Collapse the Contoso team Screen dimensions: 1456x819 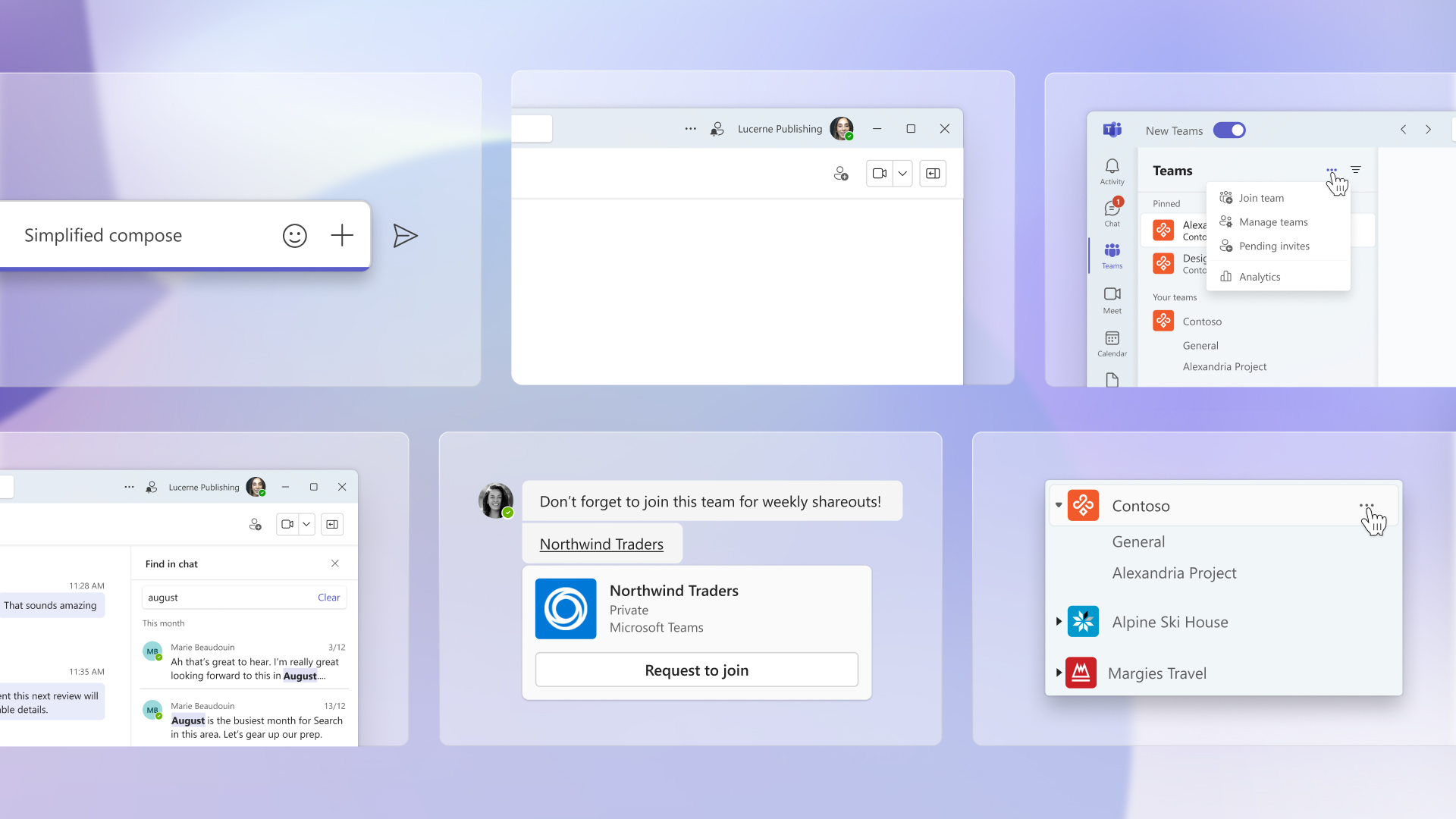point(1057,505)
